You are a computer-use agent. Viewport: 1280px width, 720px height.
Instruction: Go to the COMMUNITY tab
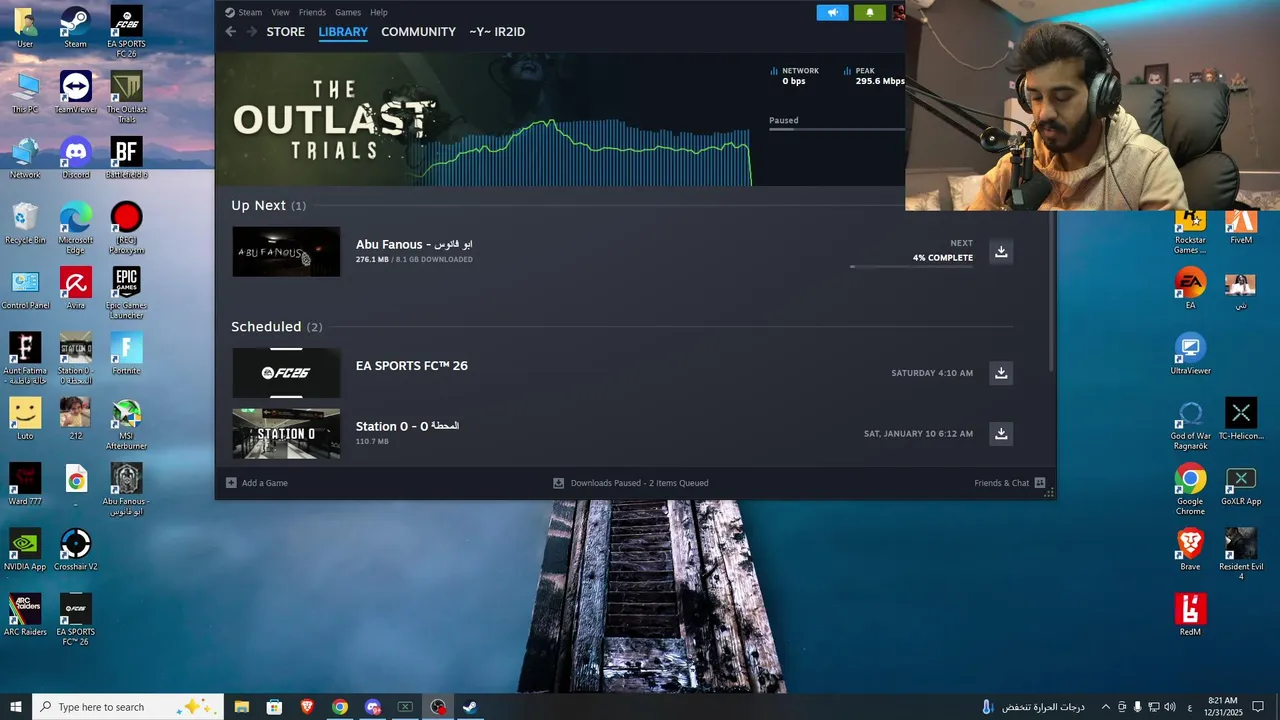pos(418,32)
